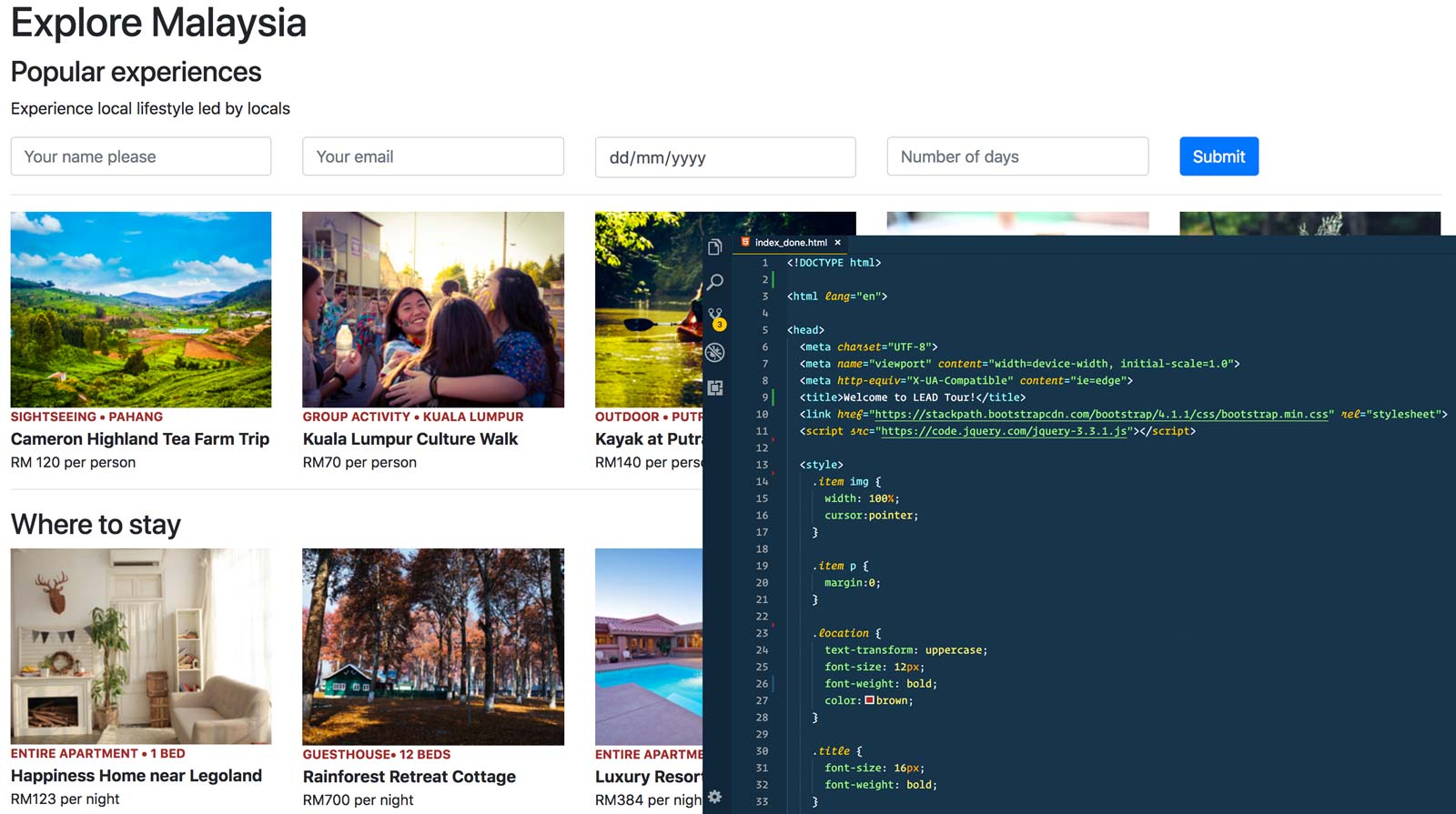Open the Explorer files icon in editor sidebar

coord(715,247)
